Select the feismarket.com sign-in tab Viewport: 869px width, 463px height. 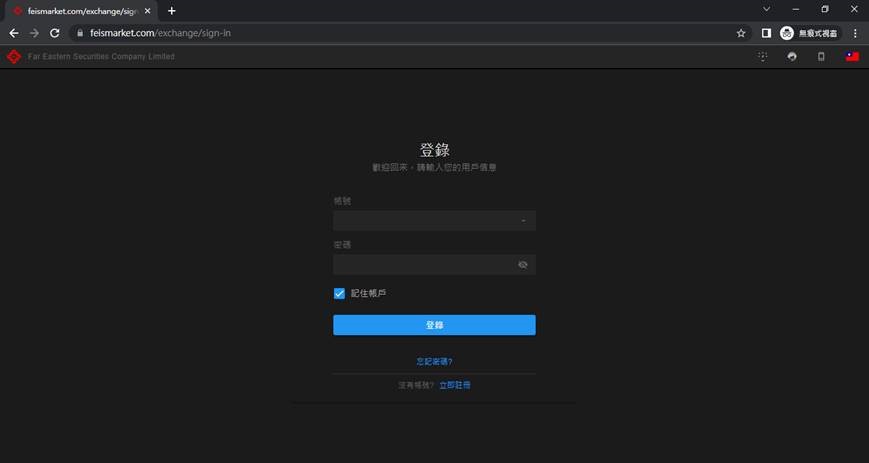click(79, 11)
